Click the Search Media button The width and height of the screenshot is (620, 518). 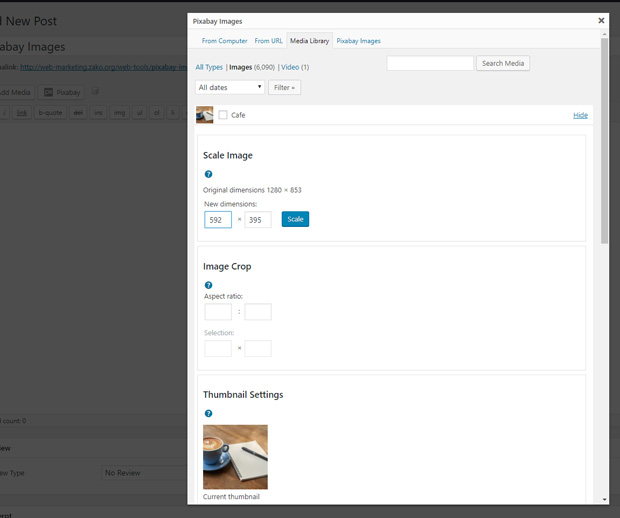(503, 63)
